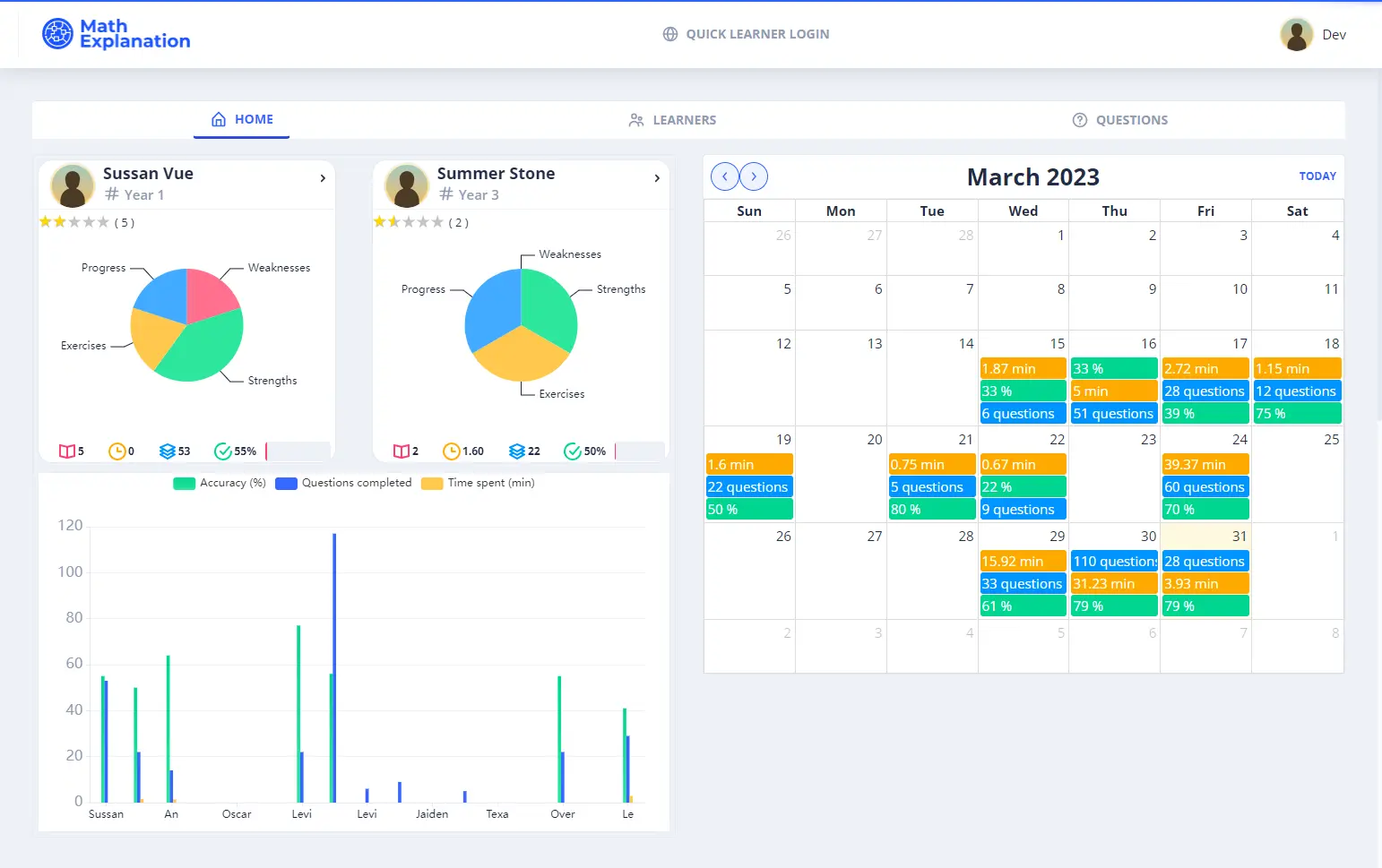This screenshot has width=1382, height=868.
Task: Click the accuracy checkmark icon showing 50%
Action: coord(573,451)
